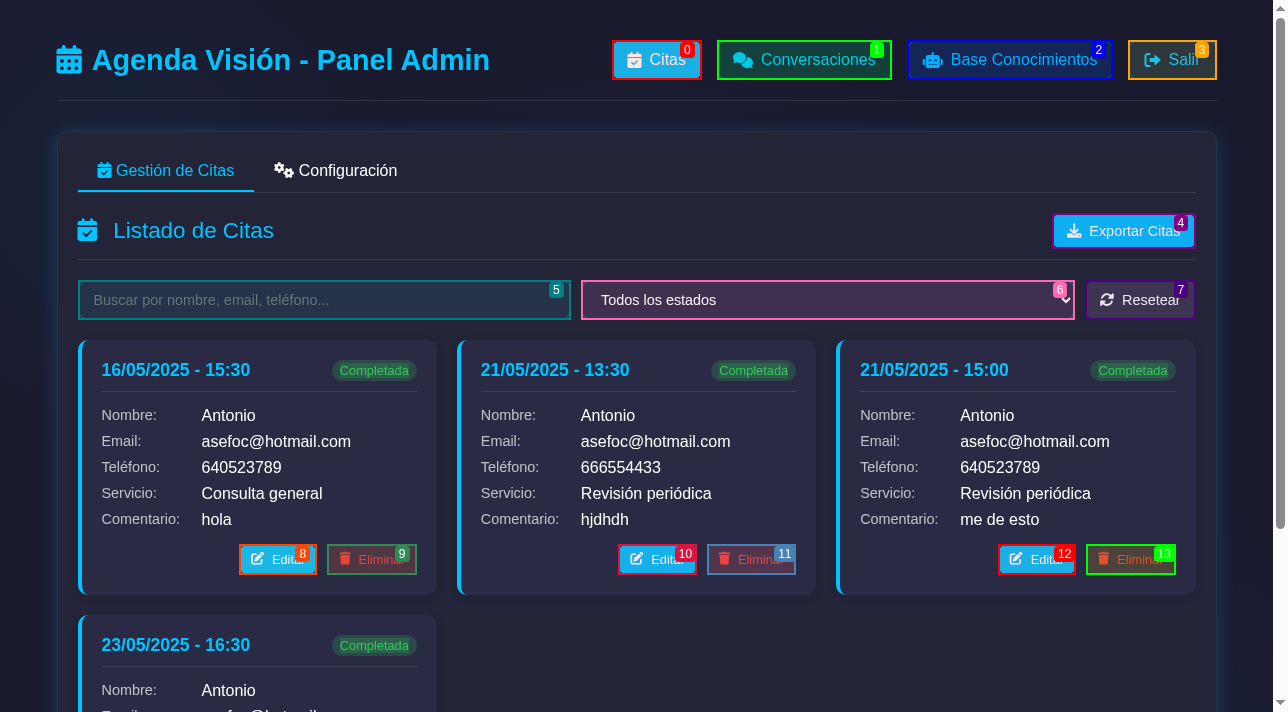Expand the Todos los estados dropdown
The width and height of the screenshot is (1288, 712).
pyautogui.click(x=827, y=300)
